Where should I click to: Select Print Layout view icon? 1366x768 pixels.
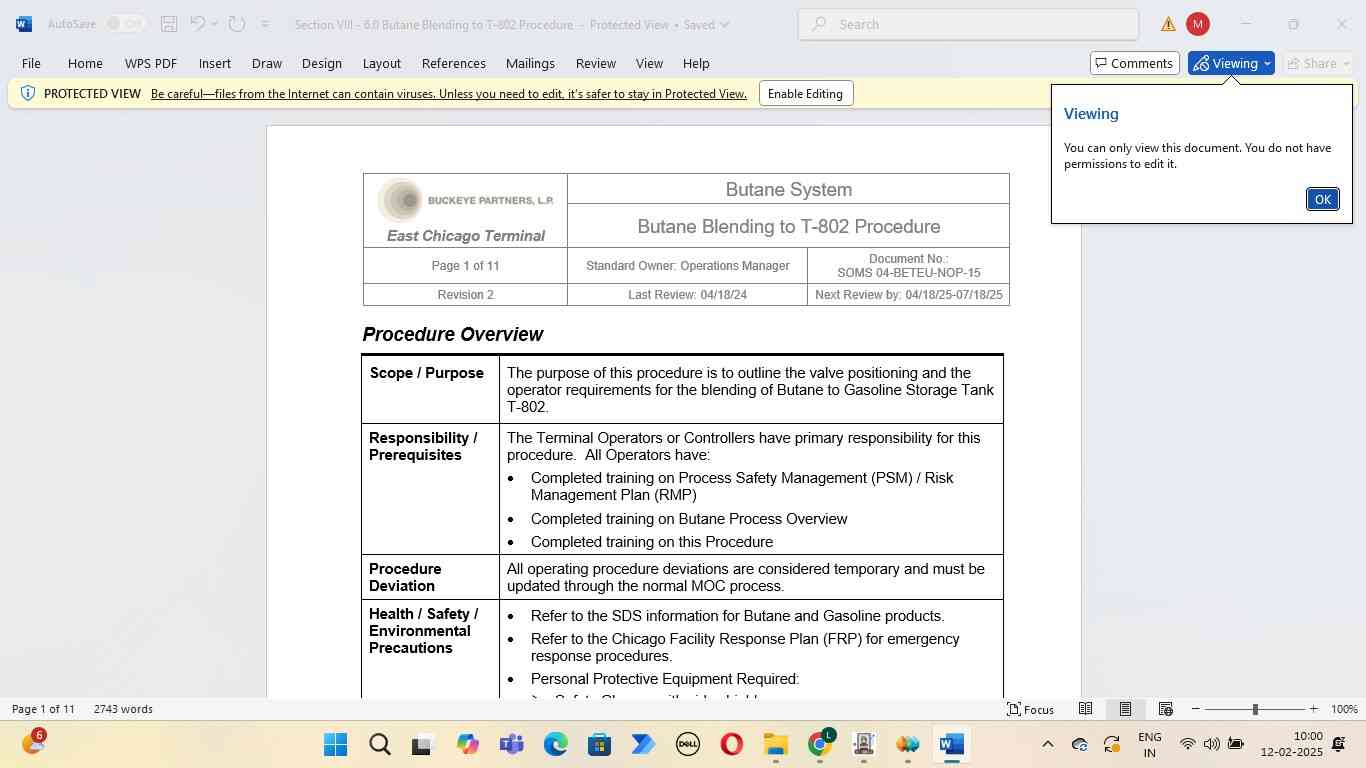1125,709
